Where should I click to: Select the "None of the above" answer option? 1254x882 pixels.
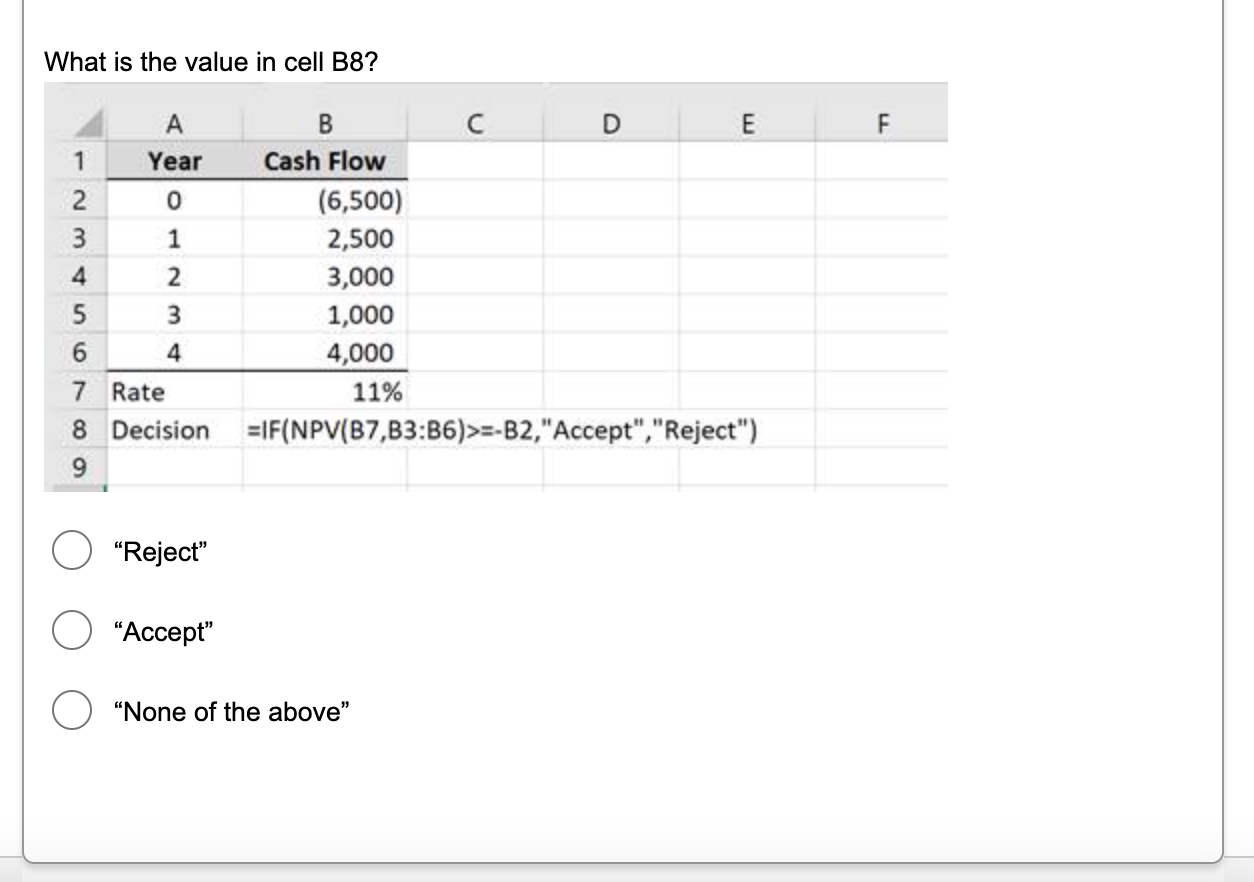(71, 710)
